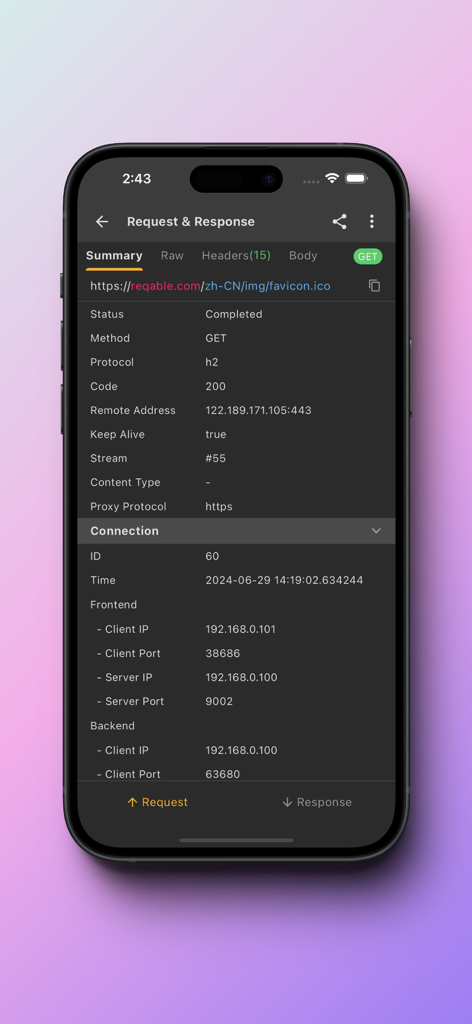The width and height of the screenshot is (472, 1024).
Task: Select the Stream value #55
Action: pos(215,458)
